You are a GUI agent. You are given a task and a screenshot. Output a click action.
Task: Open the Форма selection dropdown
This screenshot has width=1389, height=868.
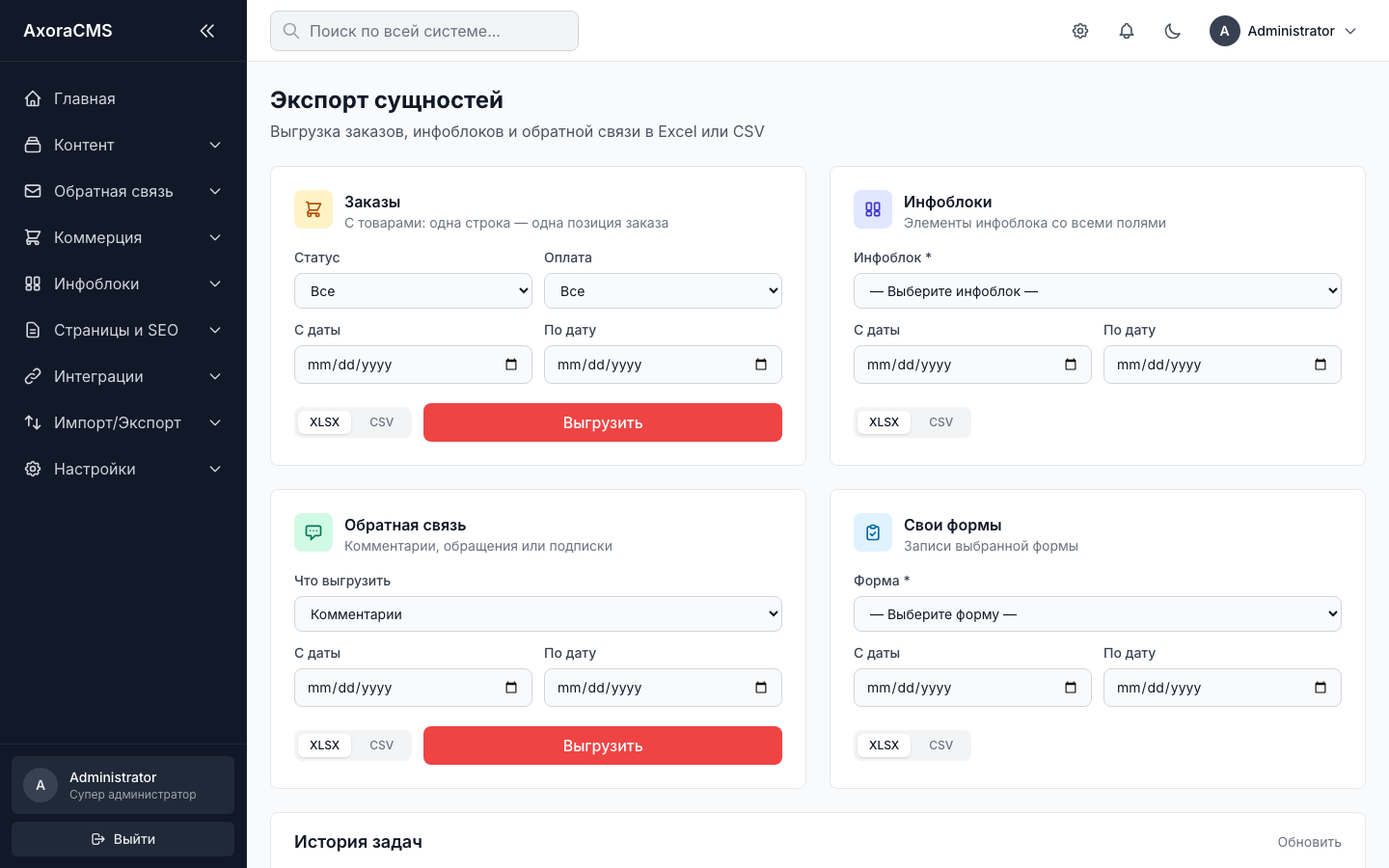[x=1098, y=614]
